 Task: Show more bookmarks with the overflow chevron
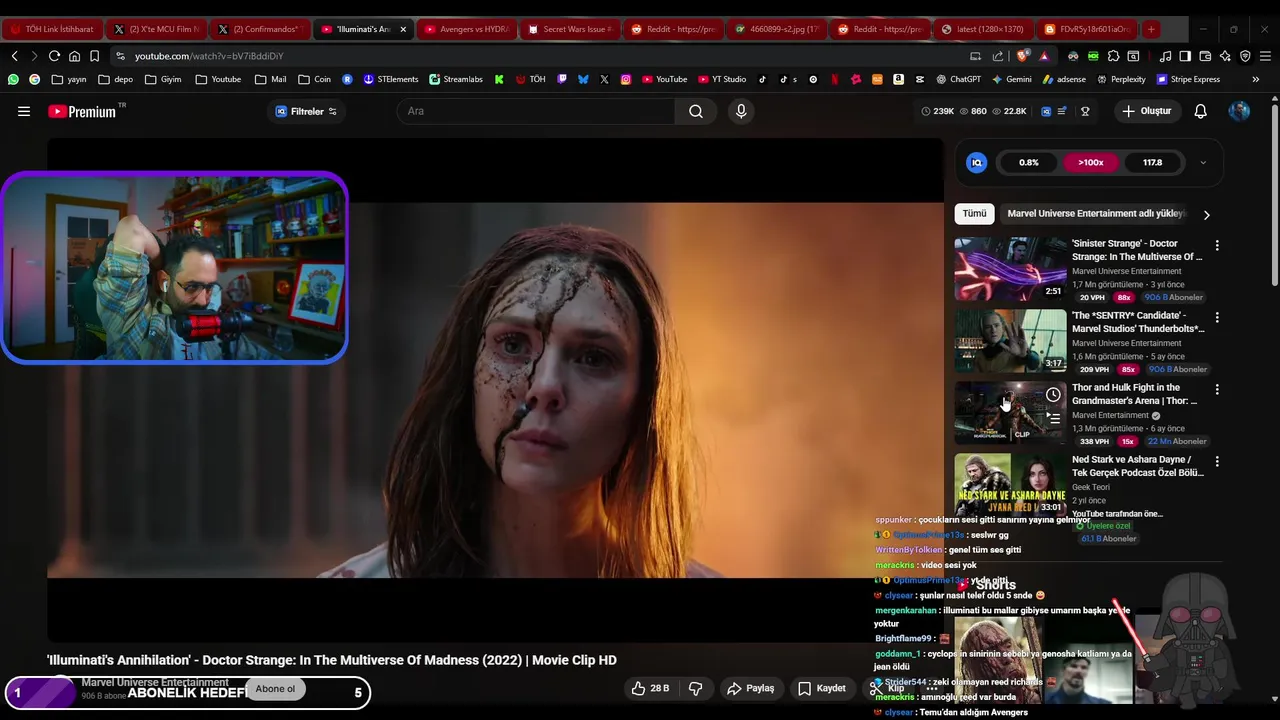[x=1256, y=79]
